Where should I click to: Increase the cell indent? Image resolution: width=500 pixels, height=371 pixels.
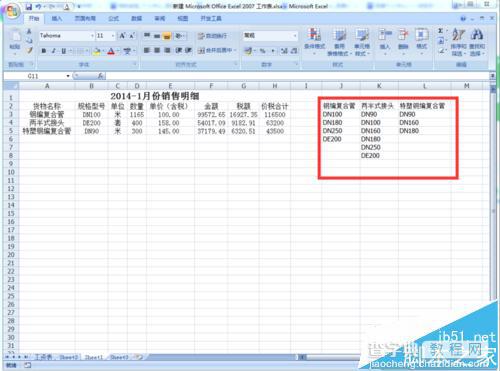pos(188,50)
